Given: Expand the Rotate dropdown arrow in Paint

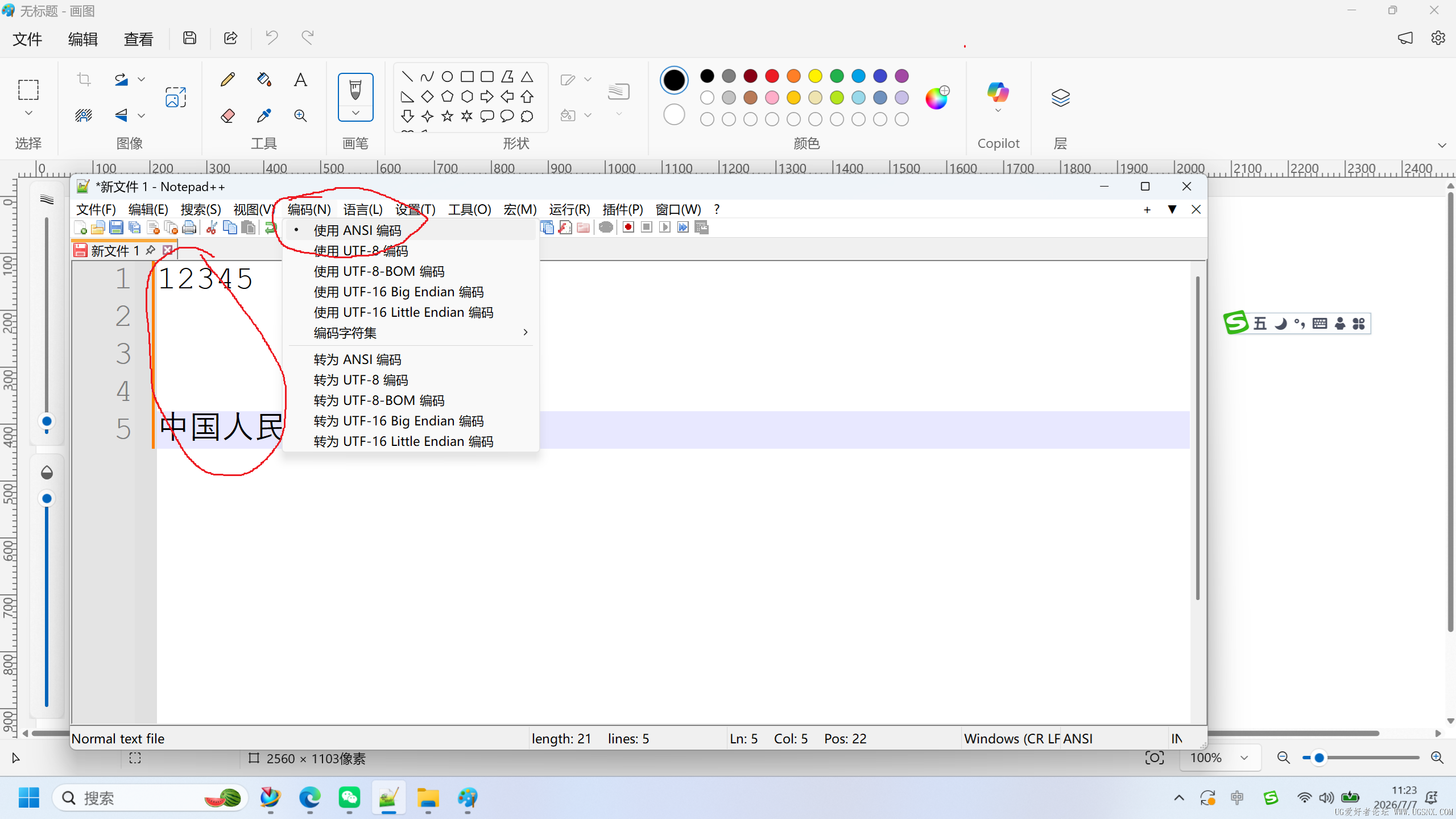Looking at the screenshot, I should 142,80.
